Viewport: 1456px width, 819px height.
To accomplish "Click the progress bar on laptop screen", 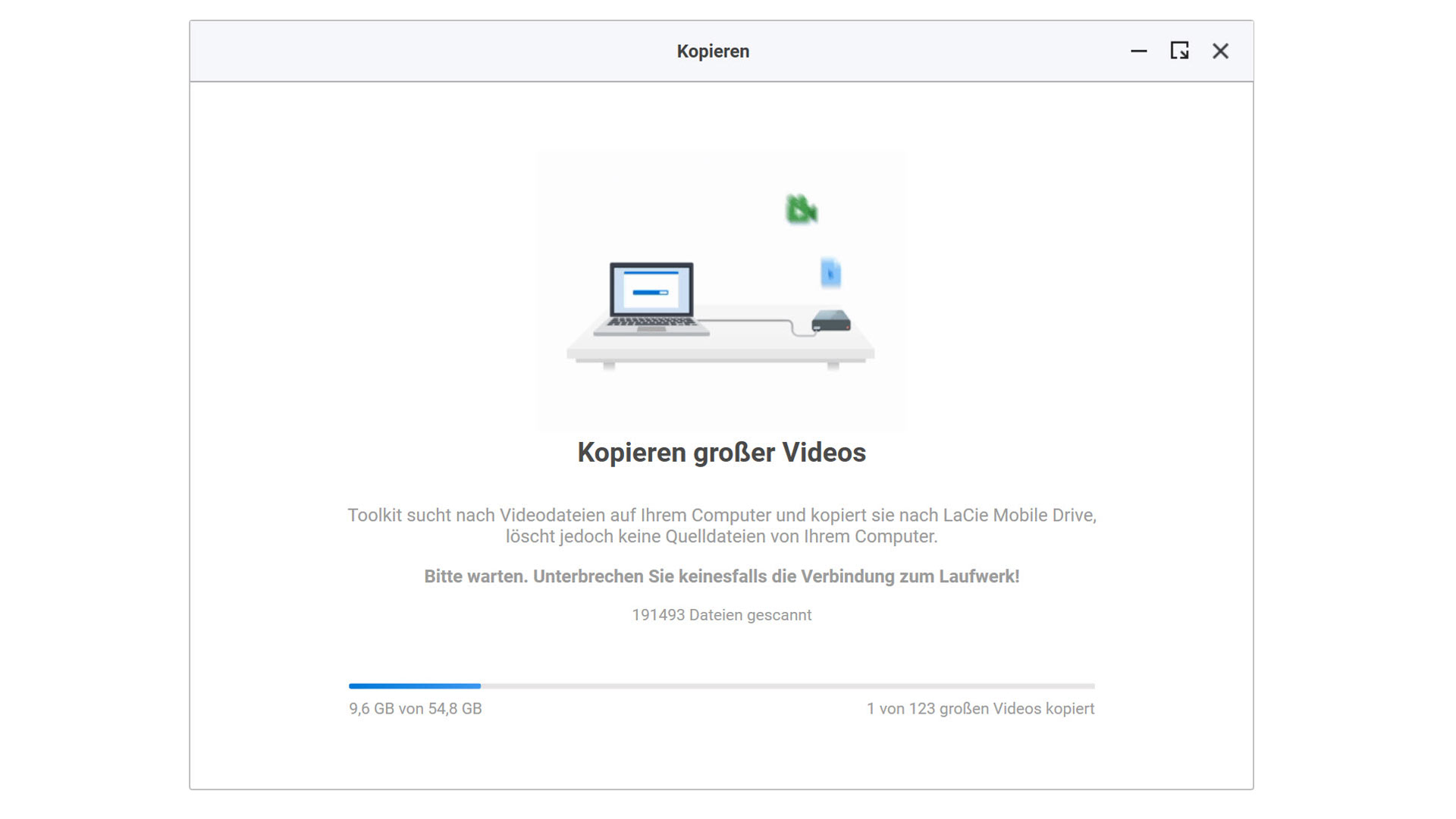I will tap(650, 292).
